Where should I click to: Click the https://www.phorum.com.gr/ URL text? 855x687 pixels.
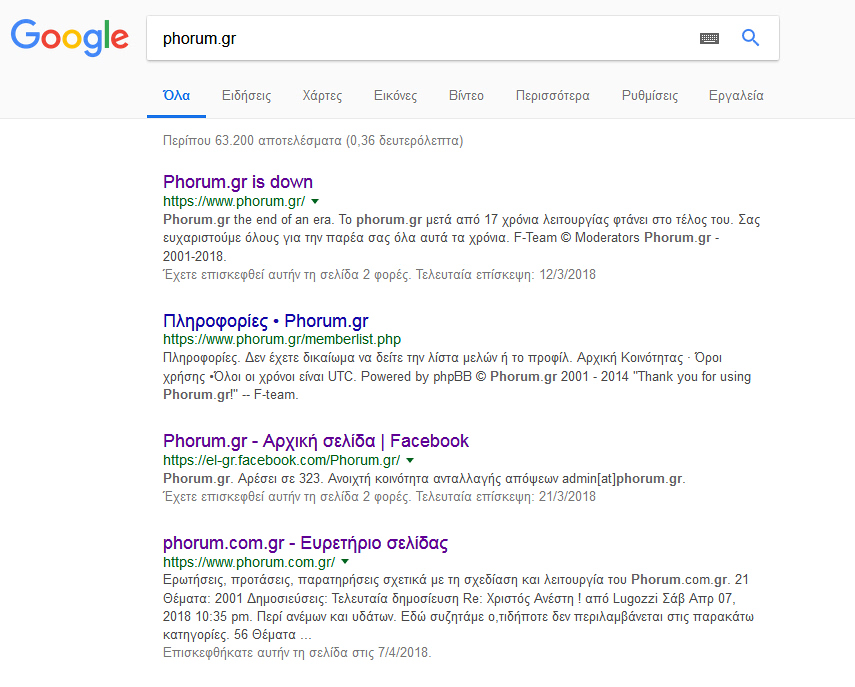pyautogui.click(x=249, y=562)
